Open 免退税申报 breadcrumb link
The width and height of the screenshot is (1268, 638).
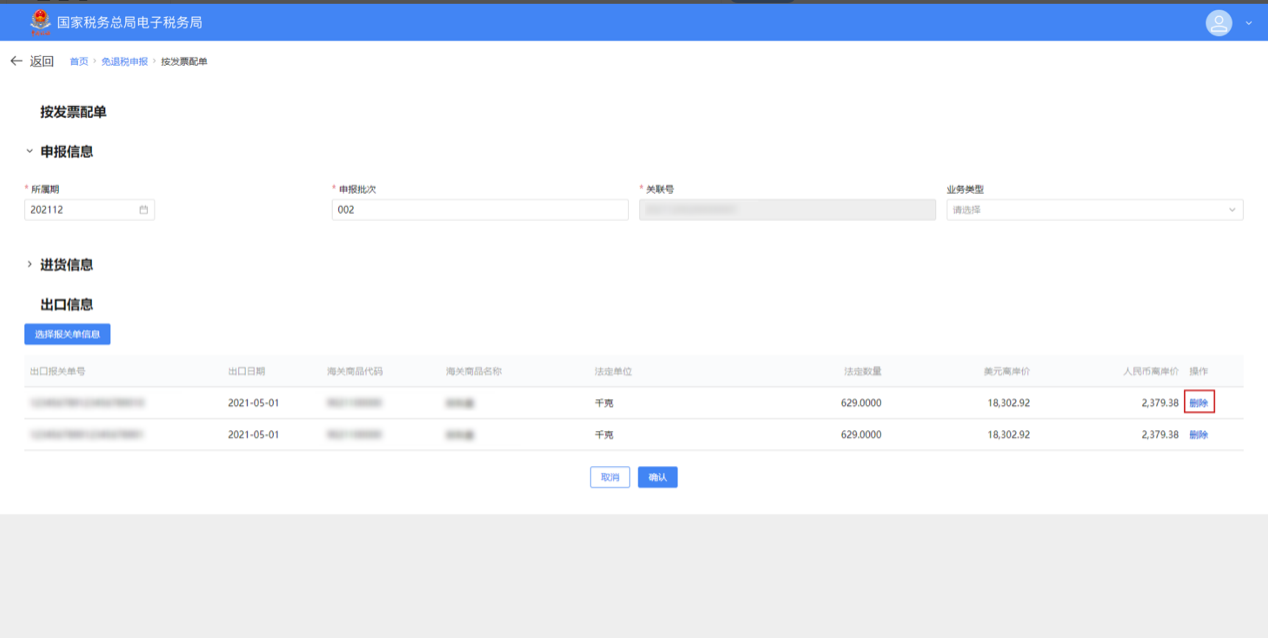pyautogui.click(x=124, y=62)
